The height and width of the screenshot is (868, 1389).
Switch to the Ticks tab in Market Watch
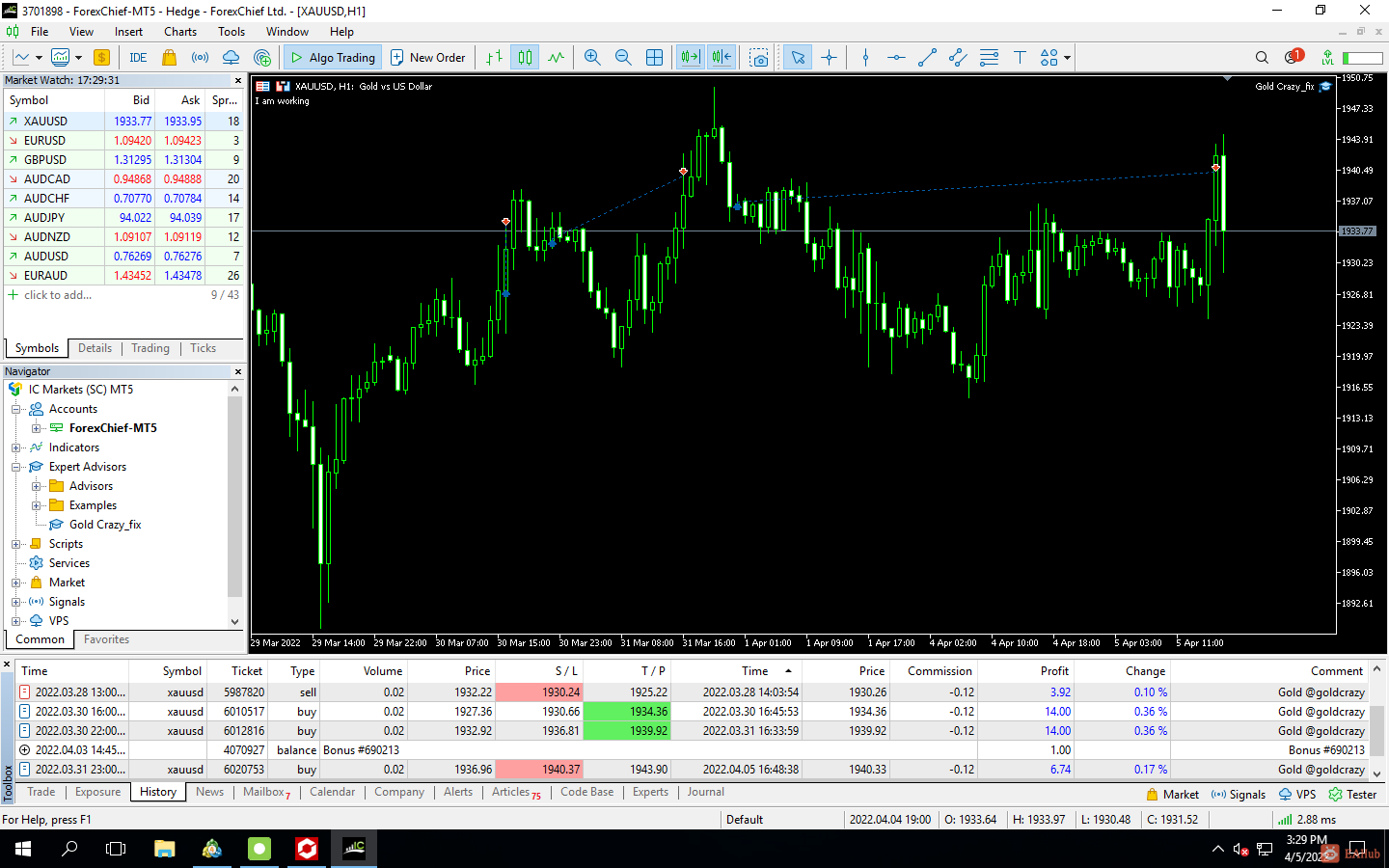pos(203,348)
